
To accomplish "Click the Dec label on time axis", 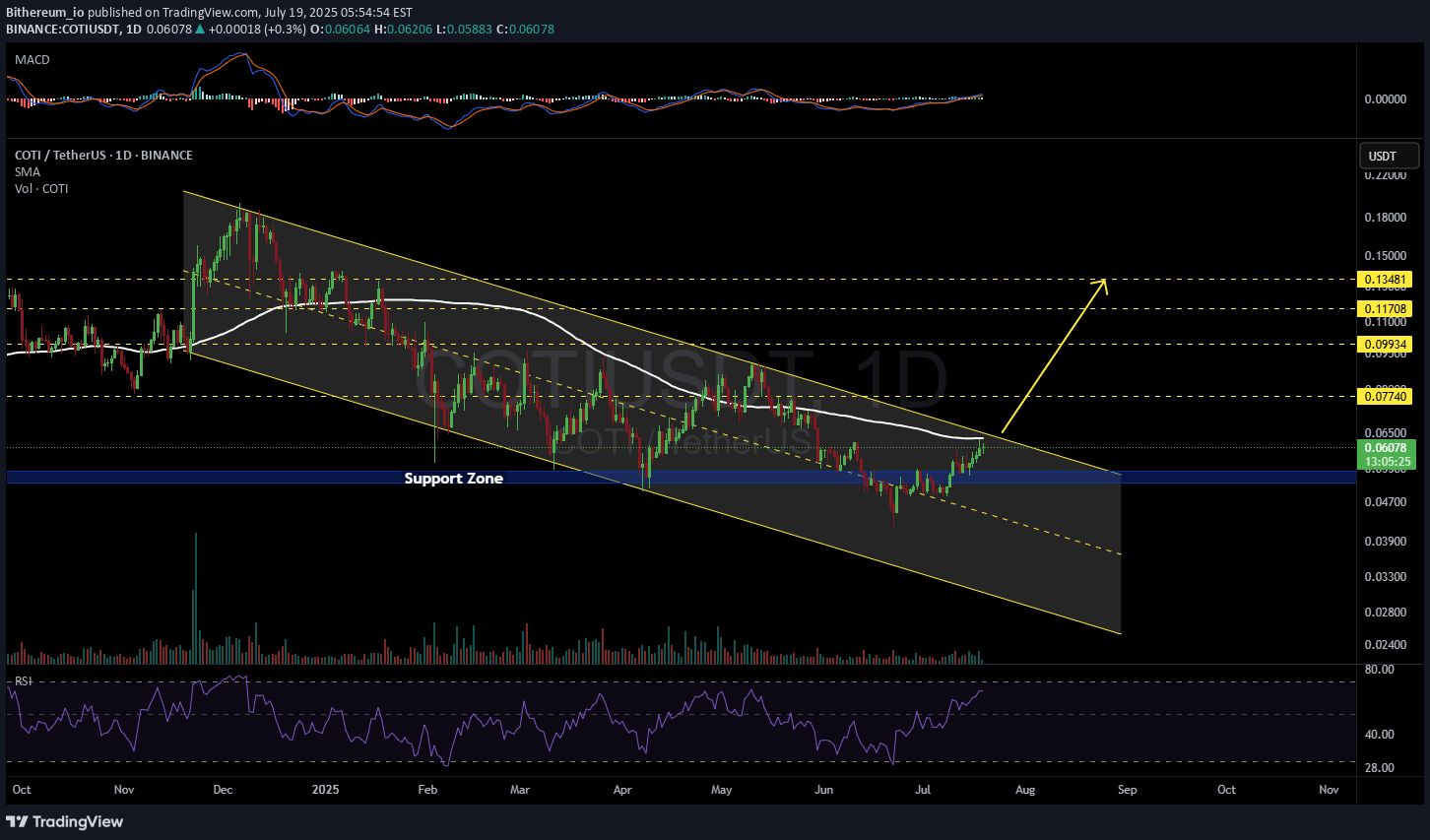I will [224, 790].
